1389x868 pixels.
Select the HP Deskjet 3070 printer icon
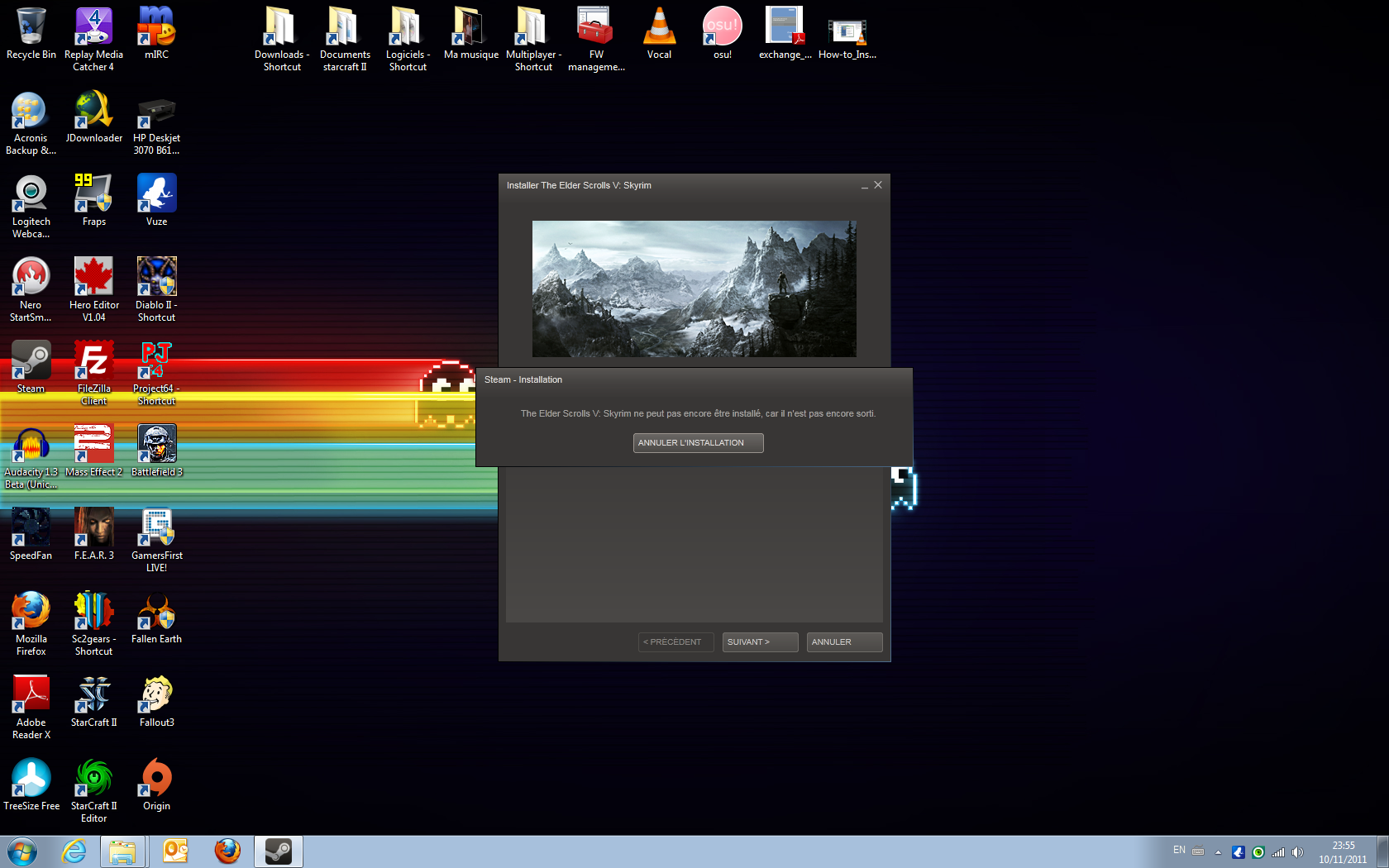coord(157,124)
